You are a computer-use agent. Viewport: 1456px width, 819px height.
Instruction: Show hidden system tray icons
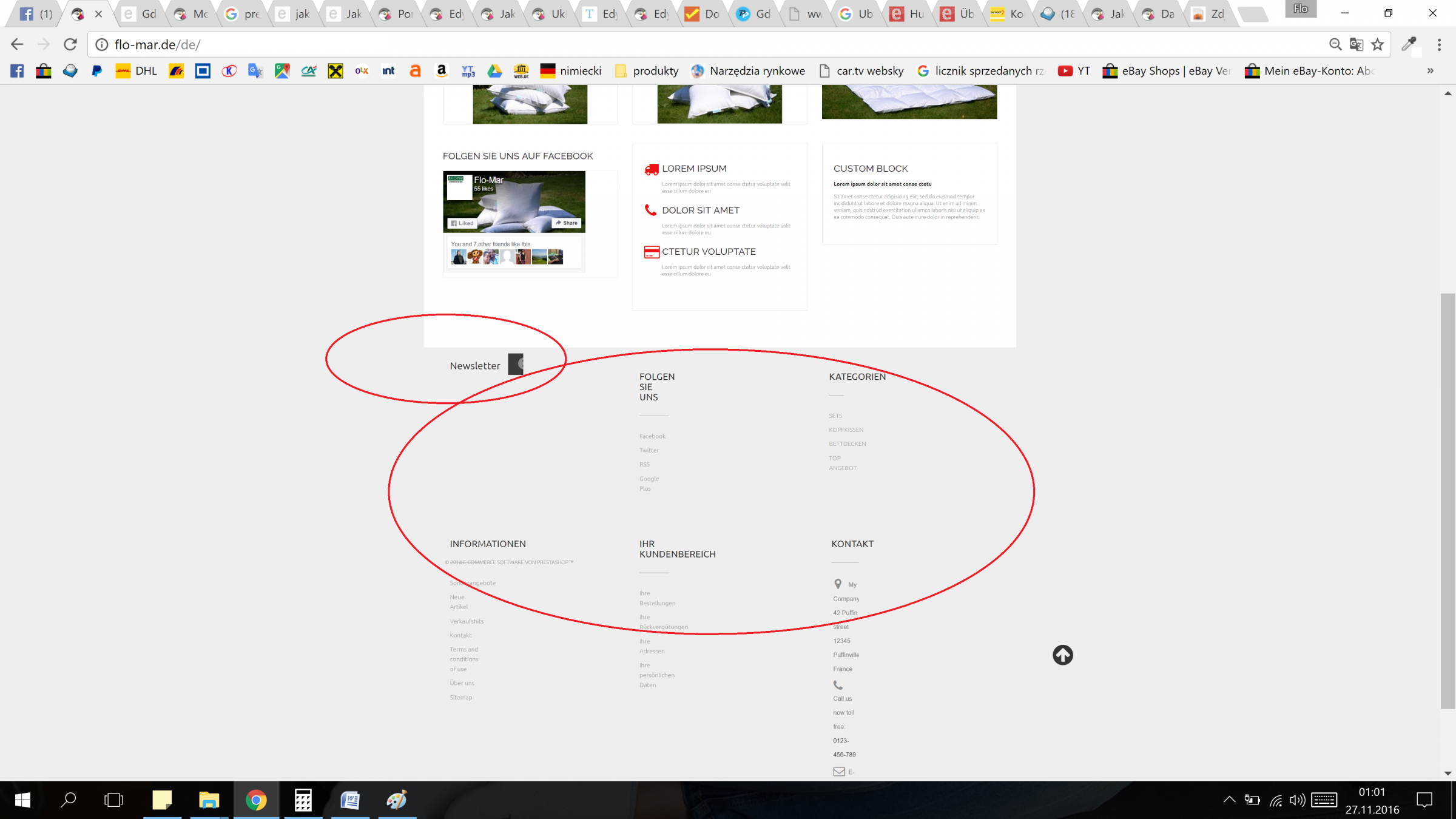tap(1229, 800)
